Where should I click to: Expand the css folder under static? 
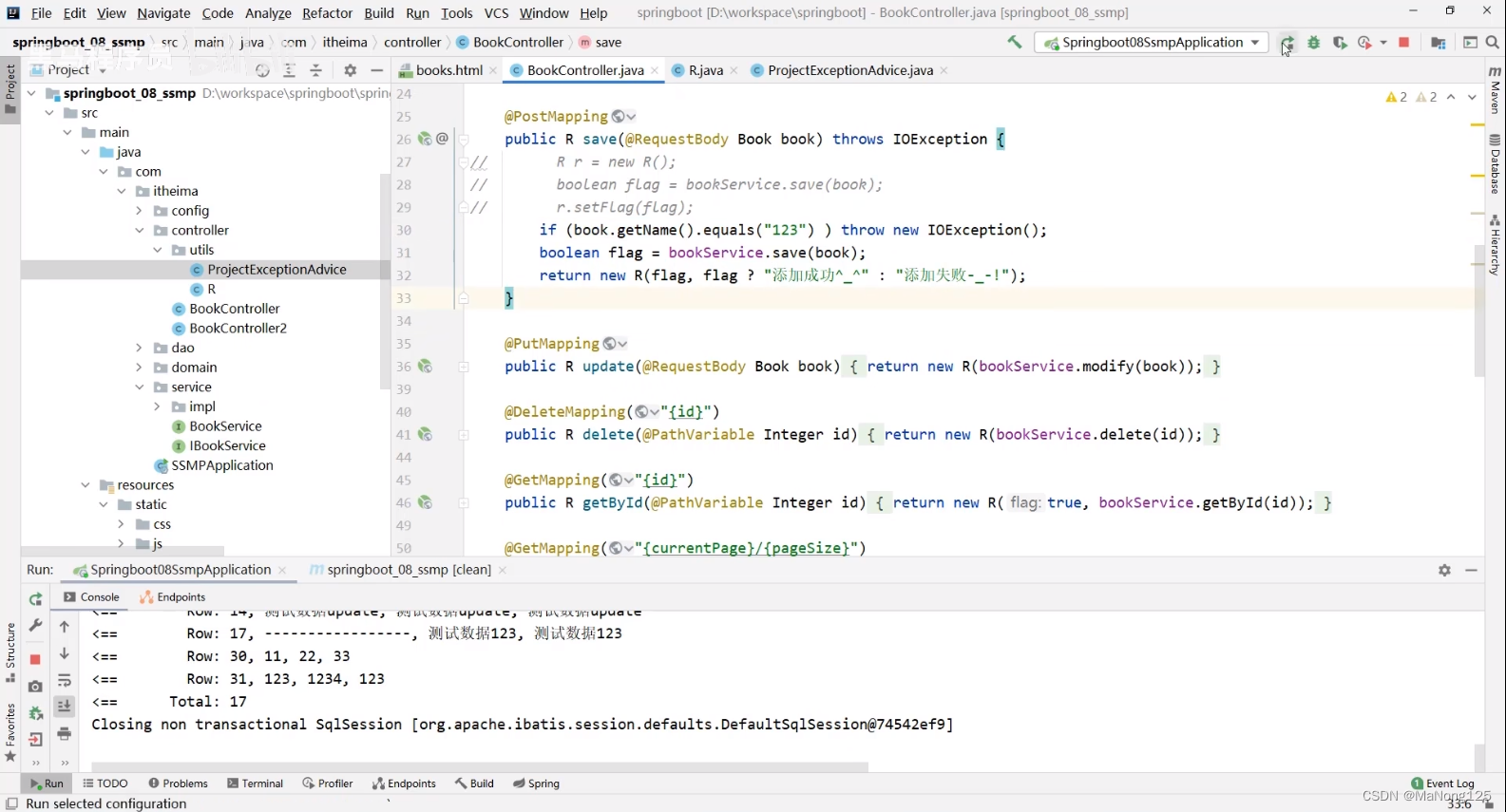122,524
